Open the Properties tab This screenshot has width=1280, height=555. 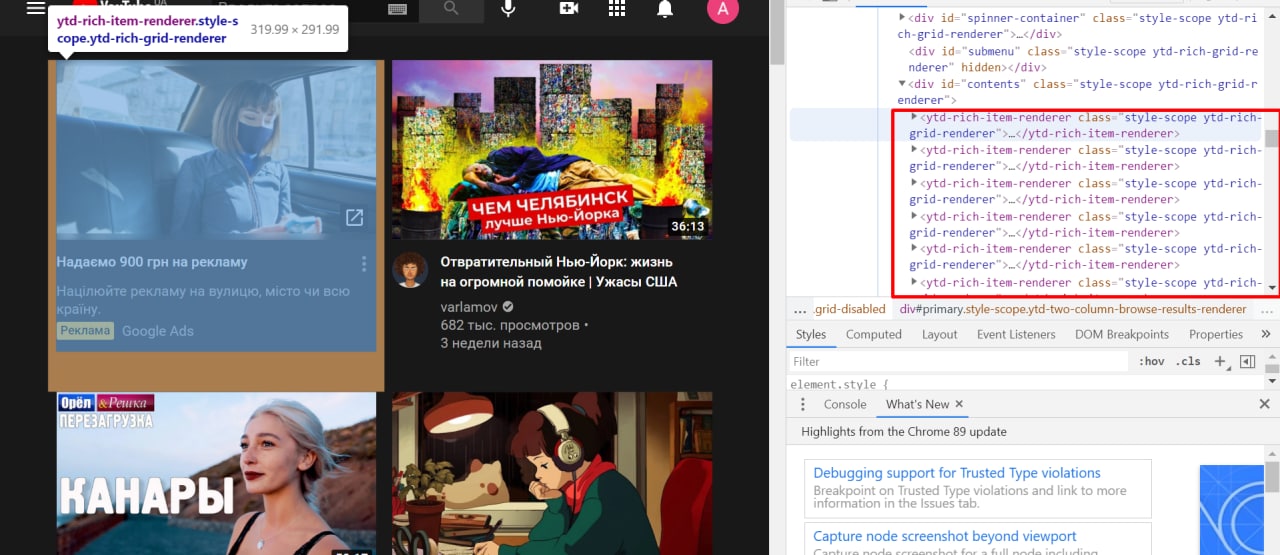1216,334
